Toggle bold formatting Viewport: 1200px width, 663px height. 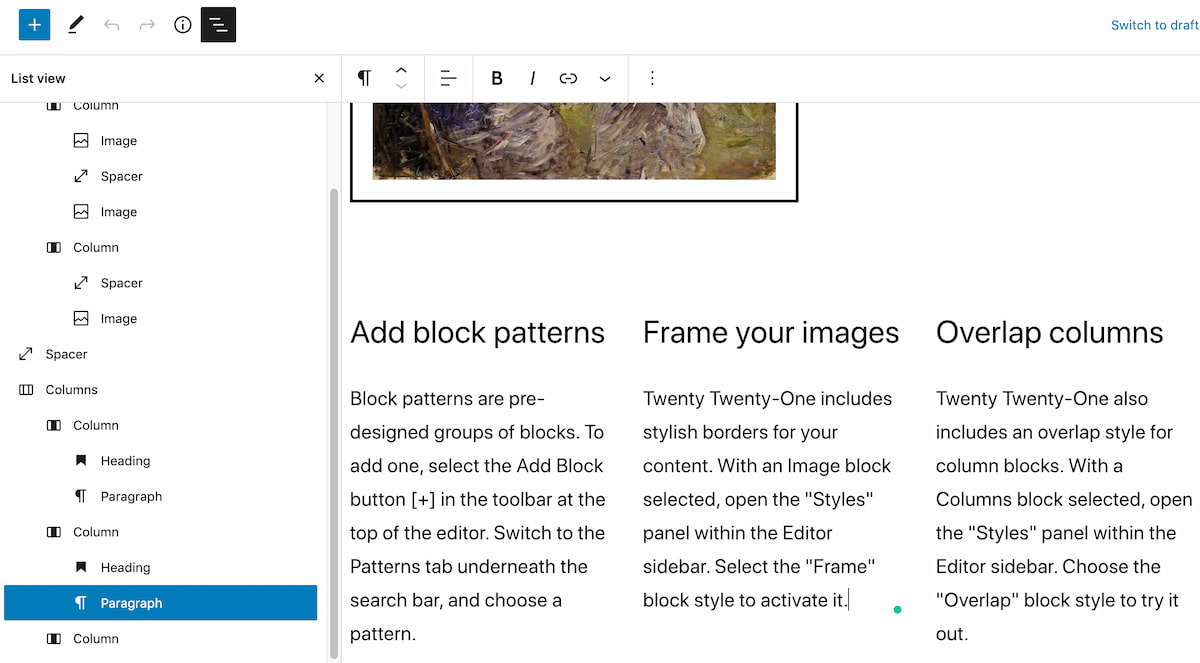click(497, 78)
